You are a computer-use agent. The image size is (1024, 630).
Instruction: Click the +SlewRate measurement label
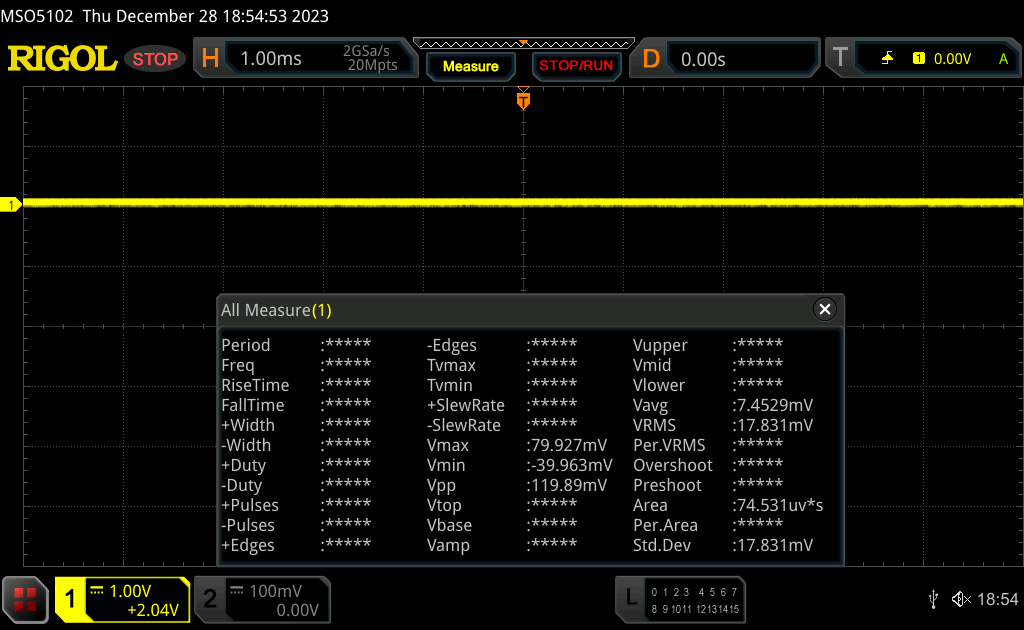466,405
